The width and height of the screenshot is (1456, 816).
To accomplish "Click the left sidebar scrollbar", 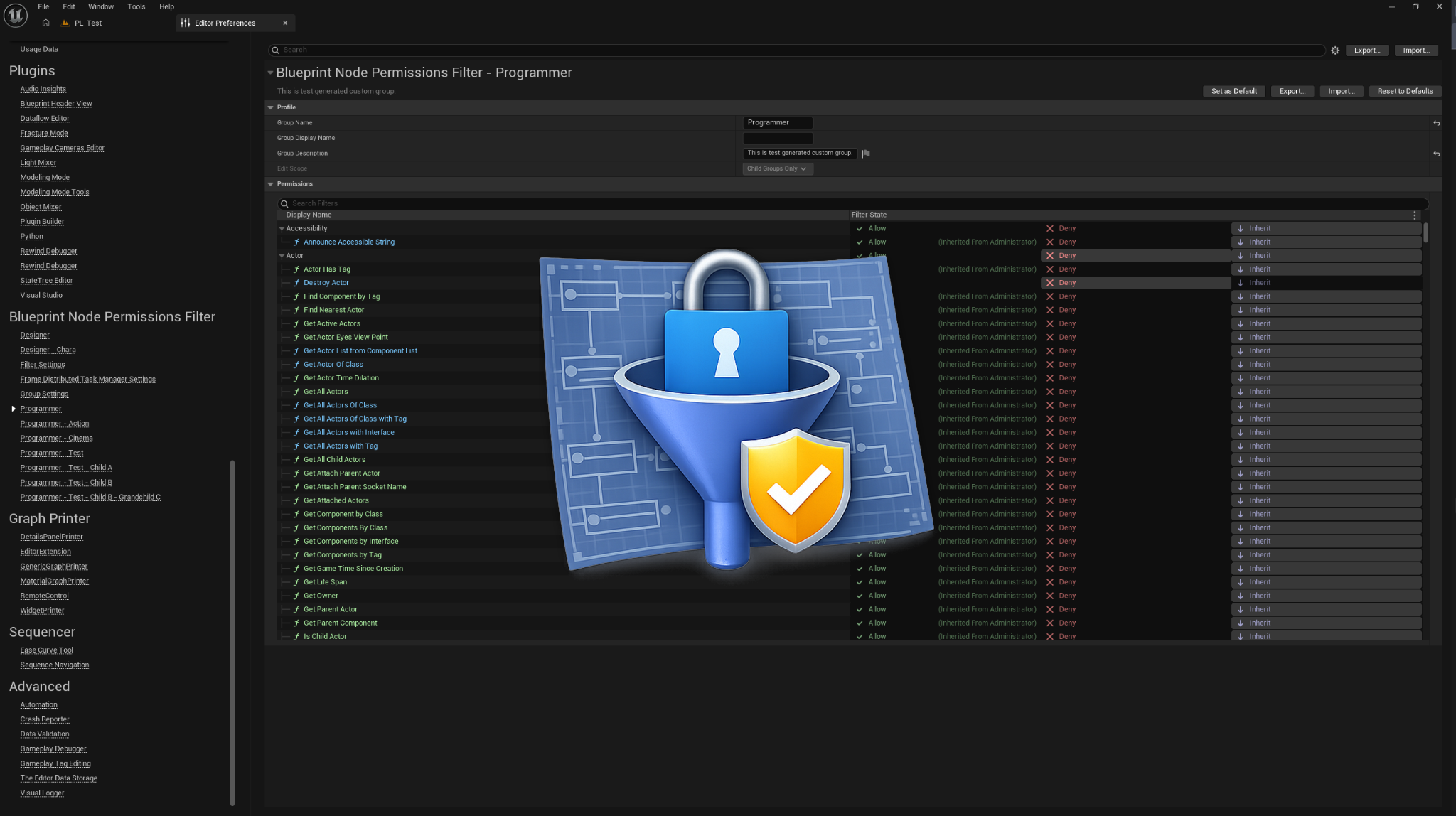I will point(232,633).
